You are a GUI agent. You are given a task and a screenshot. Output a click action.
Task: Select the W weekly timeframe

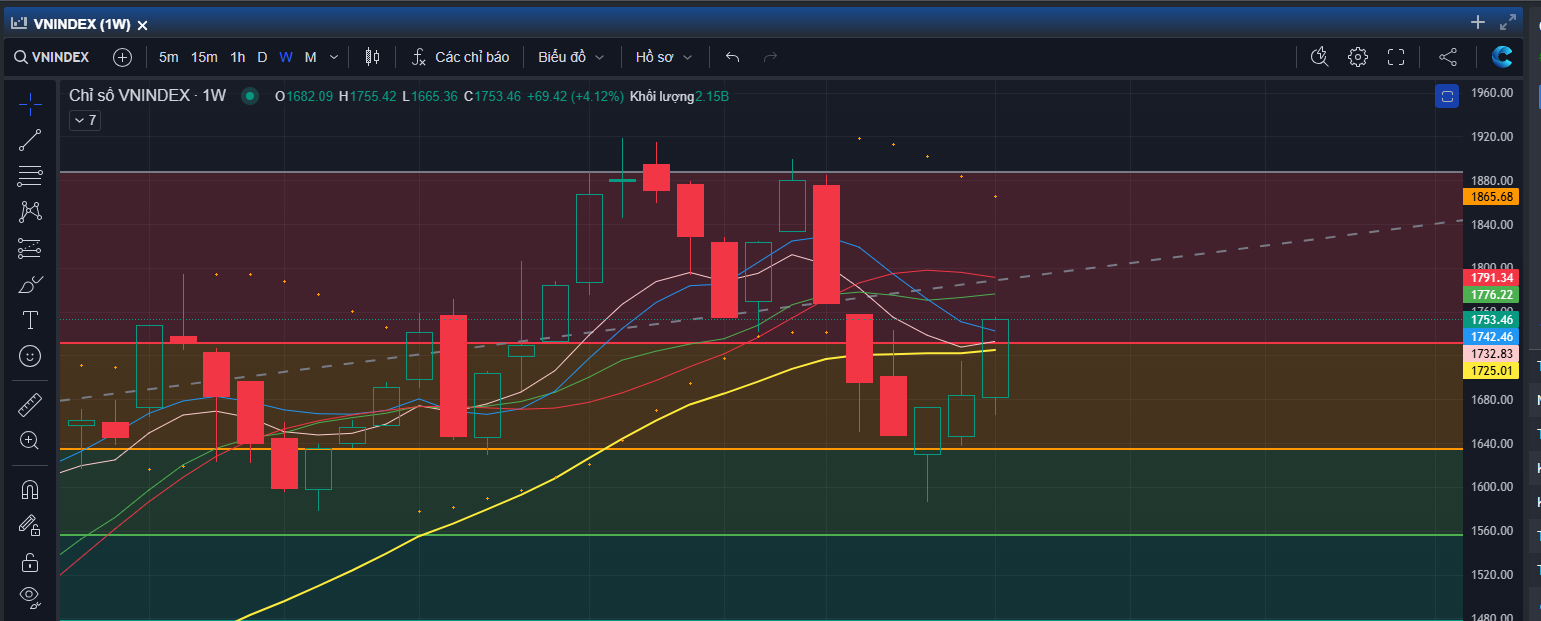tap(286, 57)
